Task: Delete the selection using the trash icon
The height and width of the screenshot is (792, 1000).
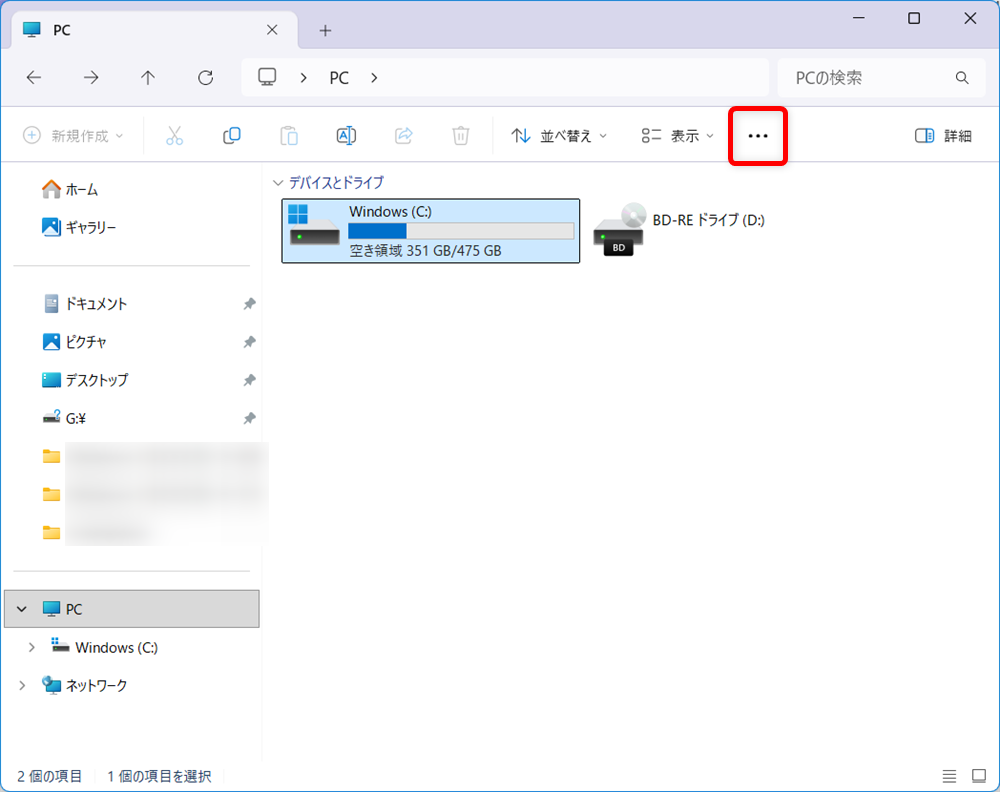Action: pos(460,135)
